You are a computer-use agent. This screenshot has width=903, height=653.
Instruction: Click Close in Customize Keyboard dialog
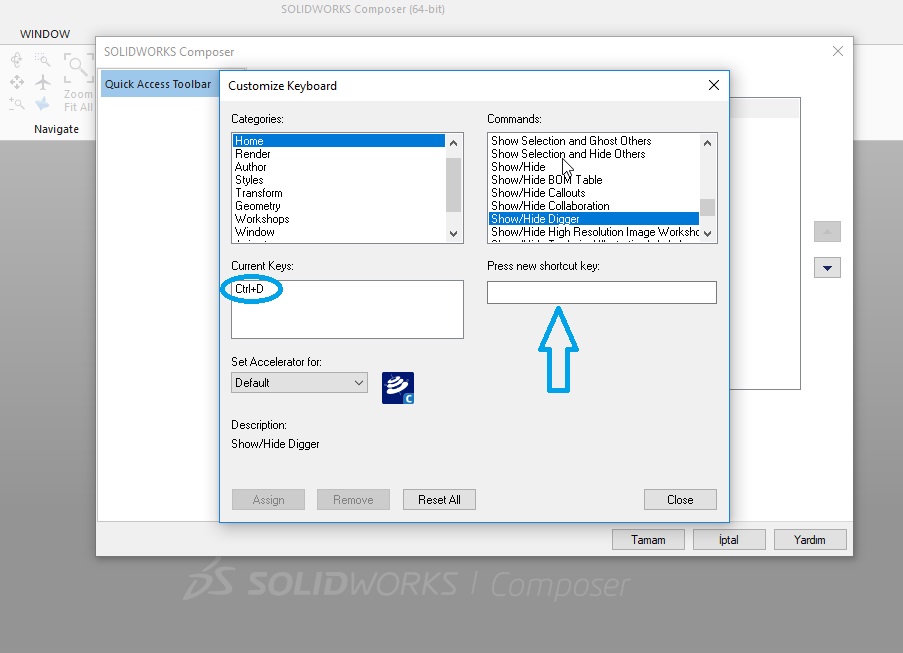pos(680,500)
